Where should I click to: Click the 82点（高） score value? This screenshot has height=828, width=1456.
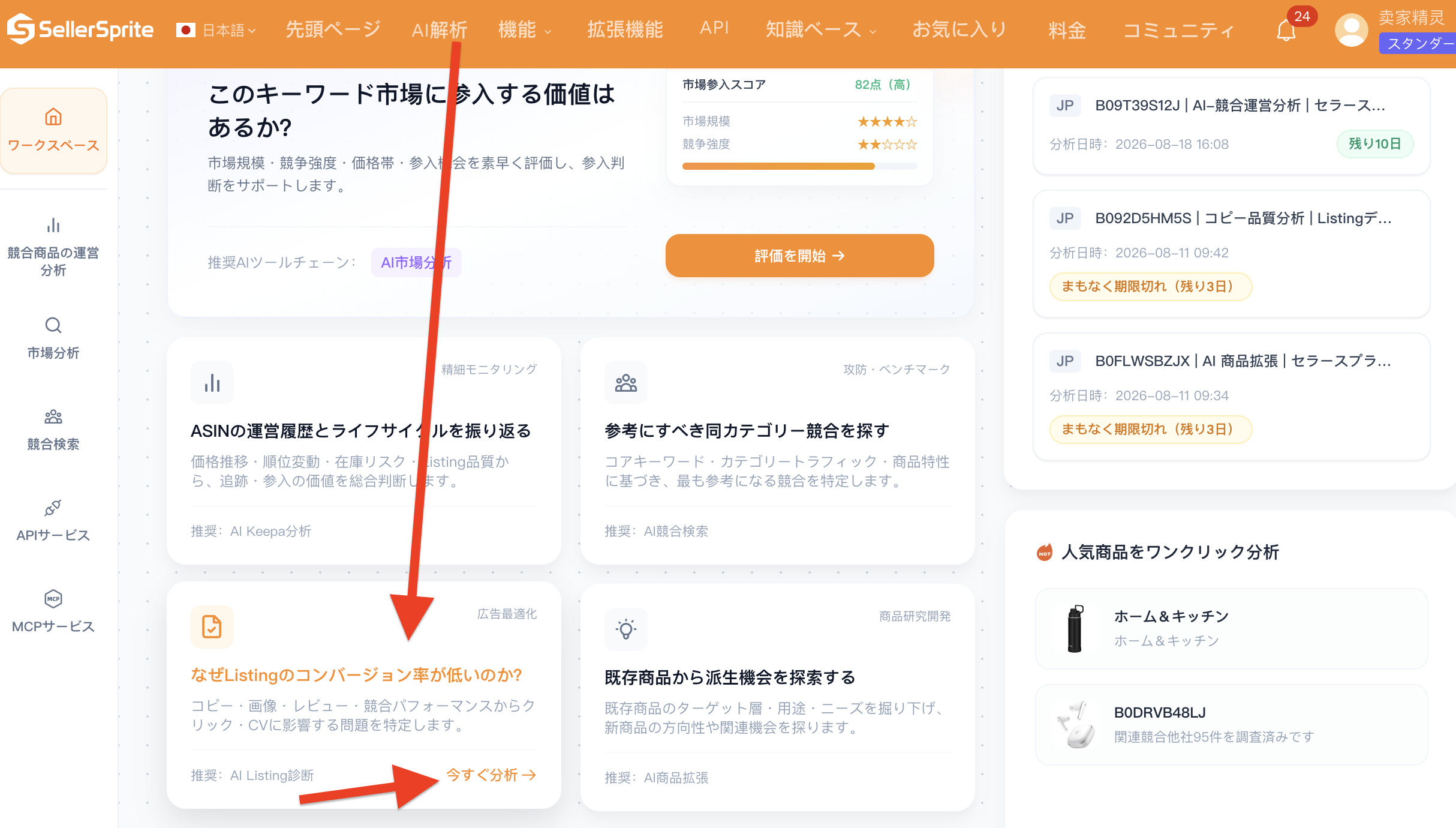pyautogui.click(x=883, y=85)
